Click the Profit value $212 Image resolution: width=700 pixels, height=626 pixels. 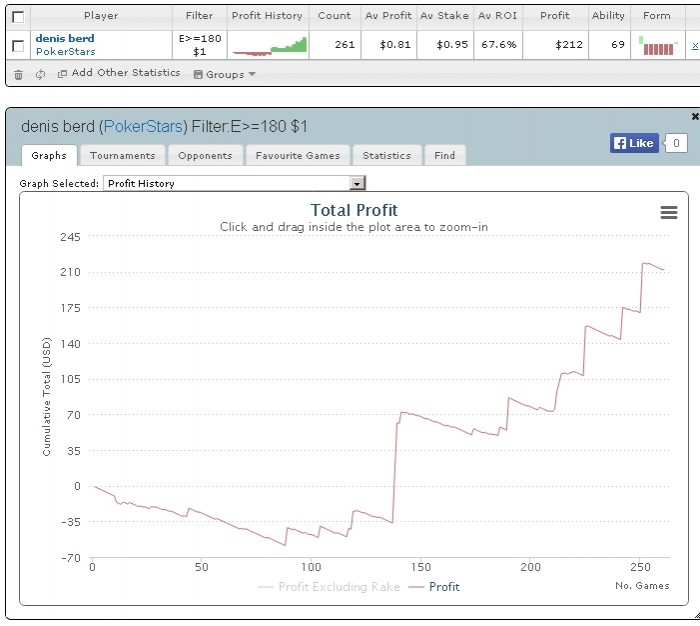tap(569, 45)
